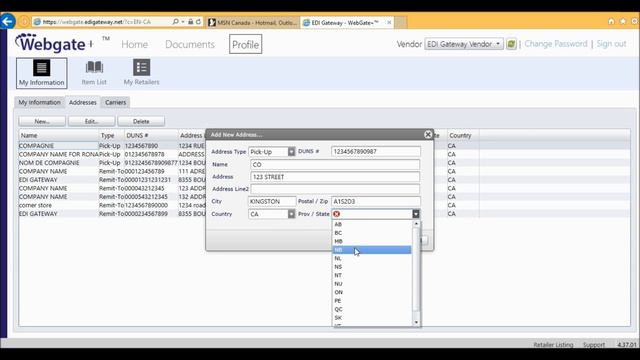Click the New... button

coord(42,121)
